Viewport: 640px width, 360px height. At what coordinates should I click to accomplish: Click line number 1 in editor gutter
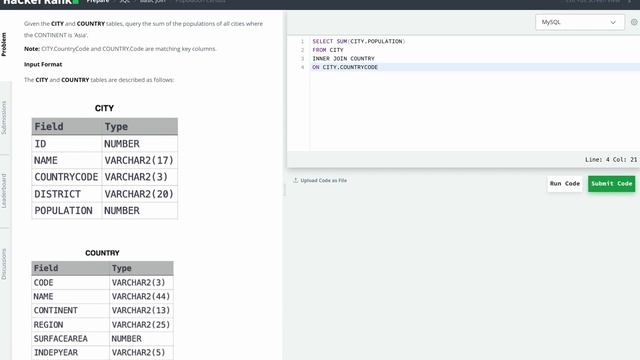tap(302, 41)
